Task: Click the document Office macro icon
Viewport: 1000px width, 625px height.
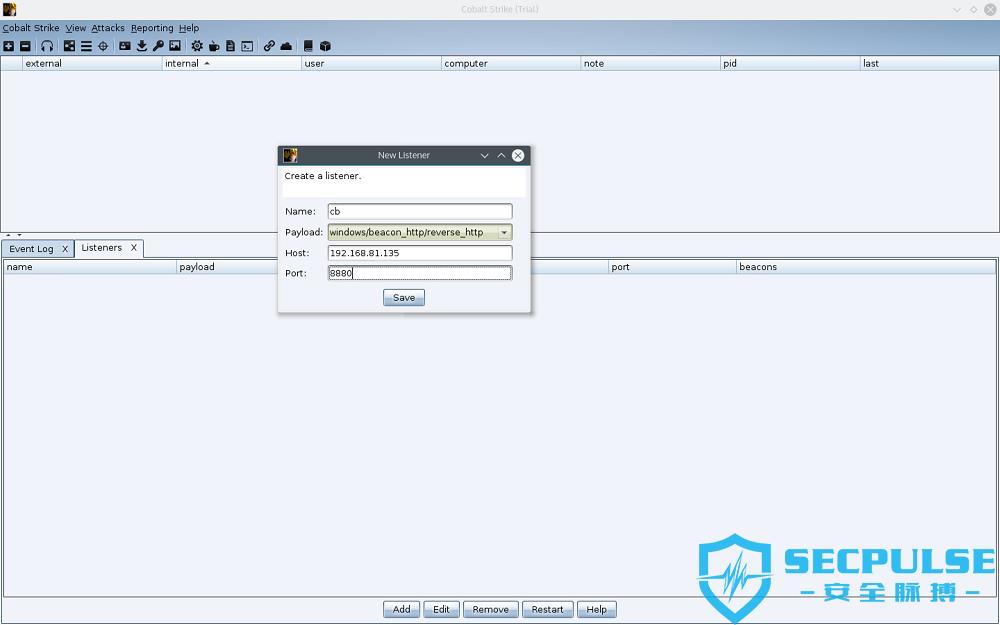Action: pos(230,46)
